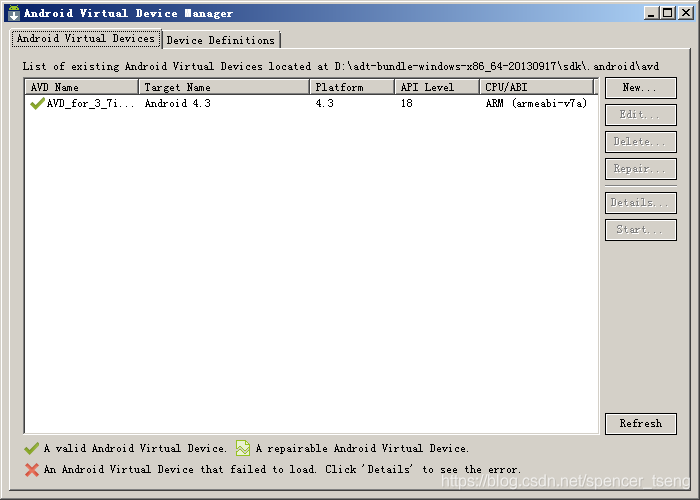Click the Android 4.3 target cell

point(177,104)
